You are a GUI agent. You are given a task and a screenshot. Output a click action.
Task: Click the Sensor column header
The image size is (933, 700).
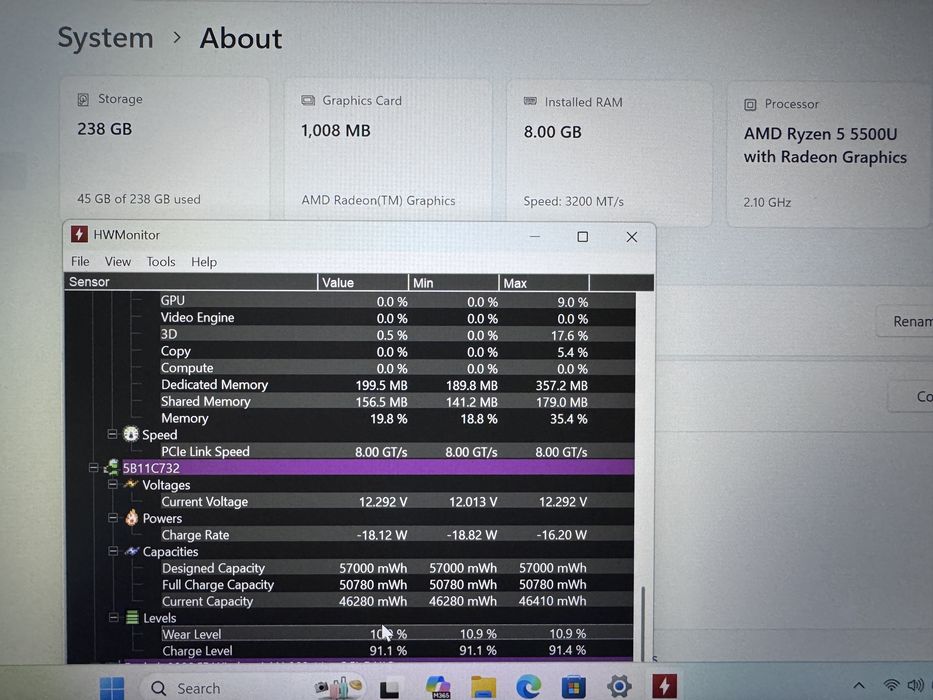point(190,282)
